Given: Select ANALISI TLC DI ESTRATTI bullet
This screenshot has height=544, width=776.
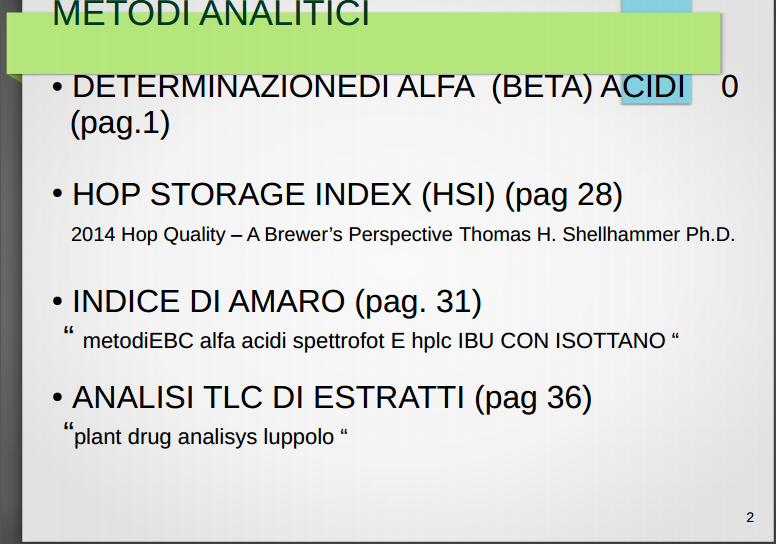Looking at the screenshot, I should click(322, 397).
